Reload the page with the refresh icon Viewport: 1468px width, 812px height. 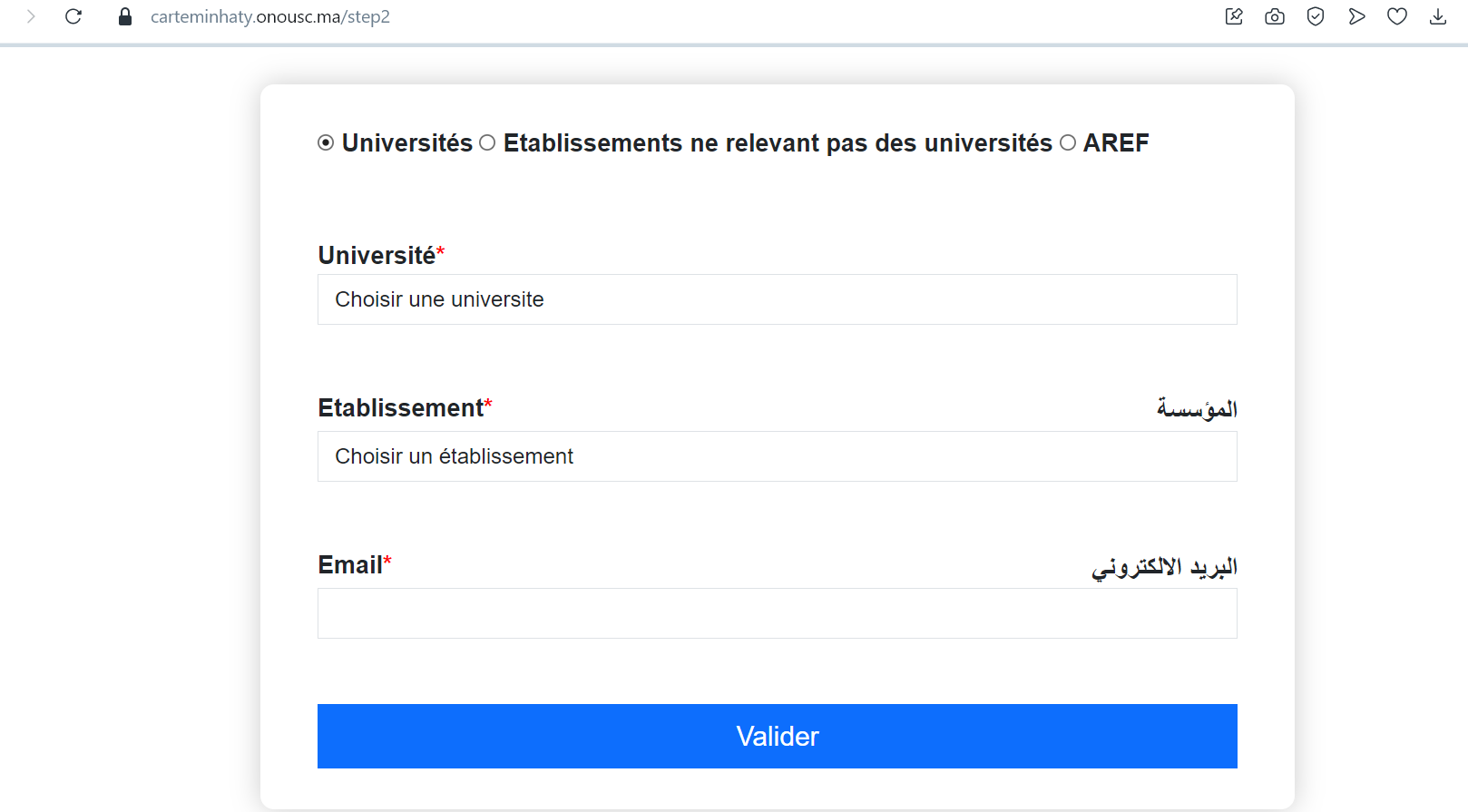click(x=73, y=16)
